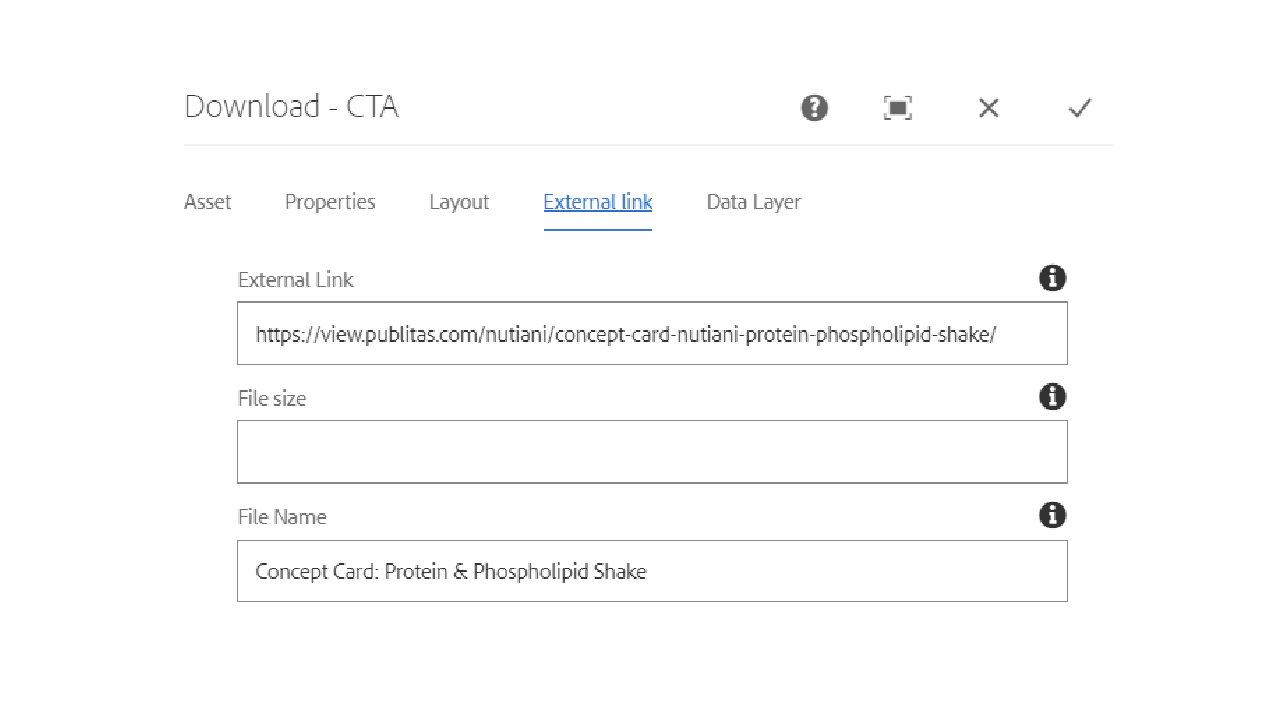This screenshot has width=1280, height=720.
Task: Toggle fullscreen mode for the dialog
Action: [898, 108]
